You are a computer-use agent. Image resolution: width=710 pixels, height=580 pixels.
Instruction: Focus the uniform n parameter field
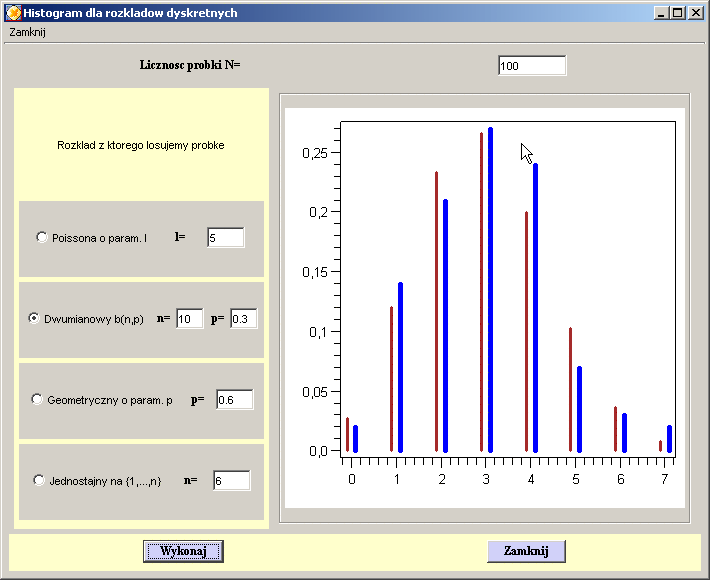tap(231, 480)
